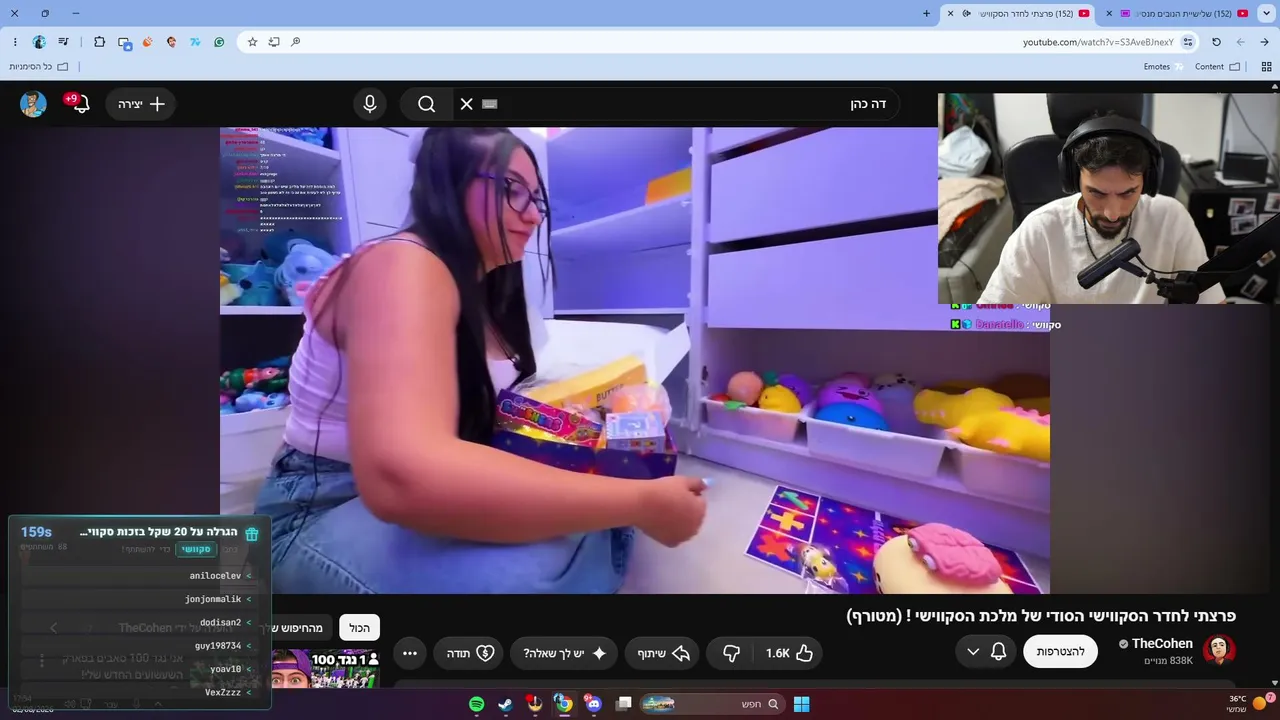Clear the YouTube search box text
The width and height of the screenshot is (1280, 720).
466,104
